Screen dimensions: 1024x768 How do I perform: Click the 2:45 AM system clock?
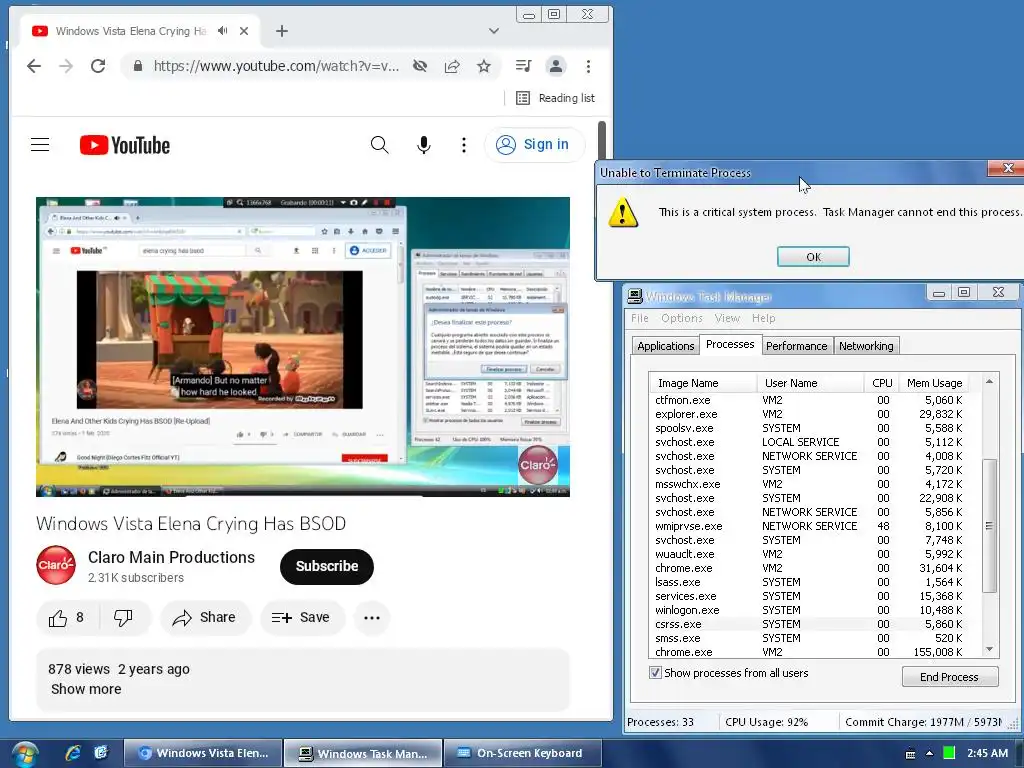(x=987, y=753)
